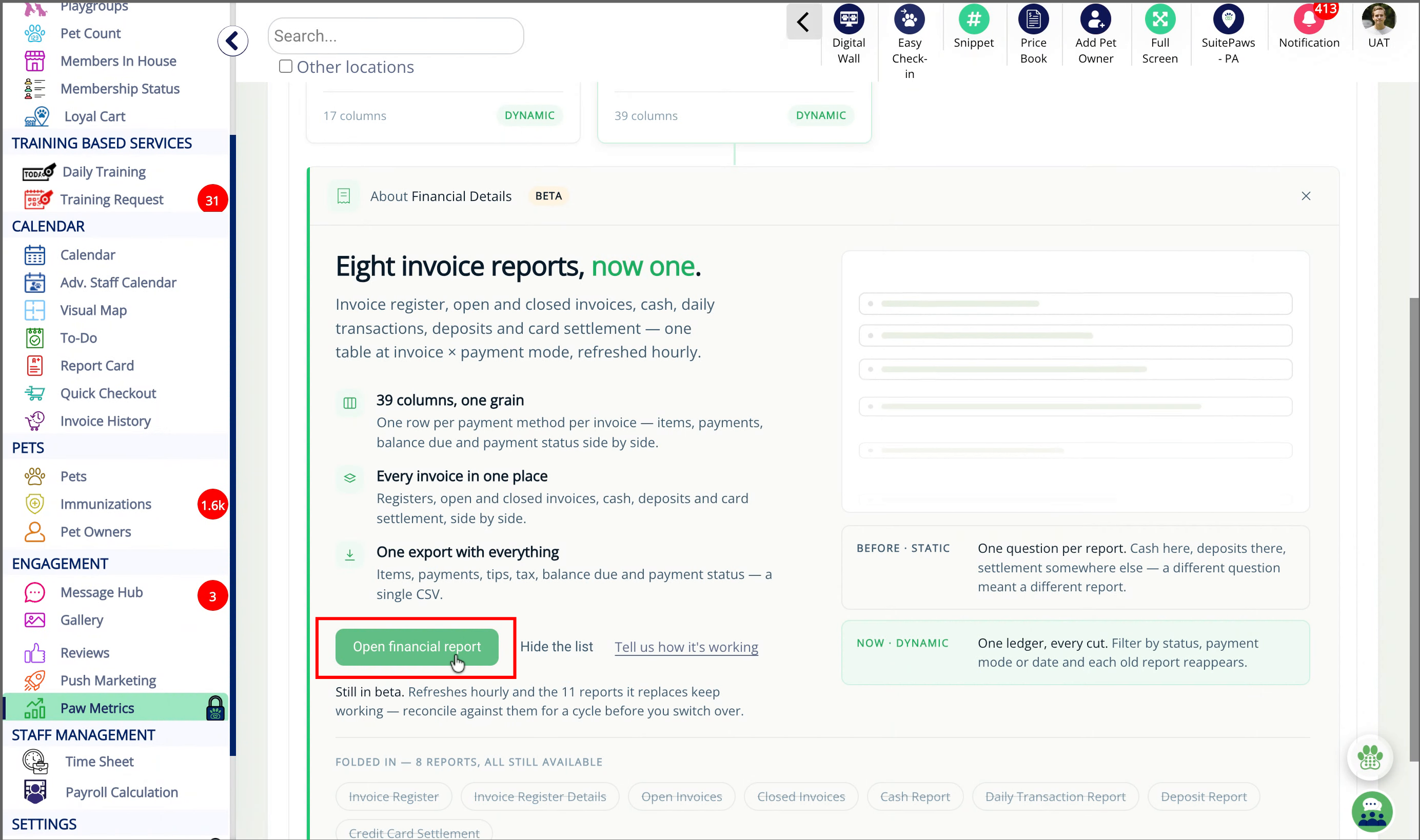
Task: Click the page vertical scrollbar
Action: (1414, 529)
